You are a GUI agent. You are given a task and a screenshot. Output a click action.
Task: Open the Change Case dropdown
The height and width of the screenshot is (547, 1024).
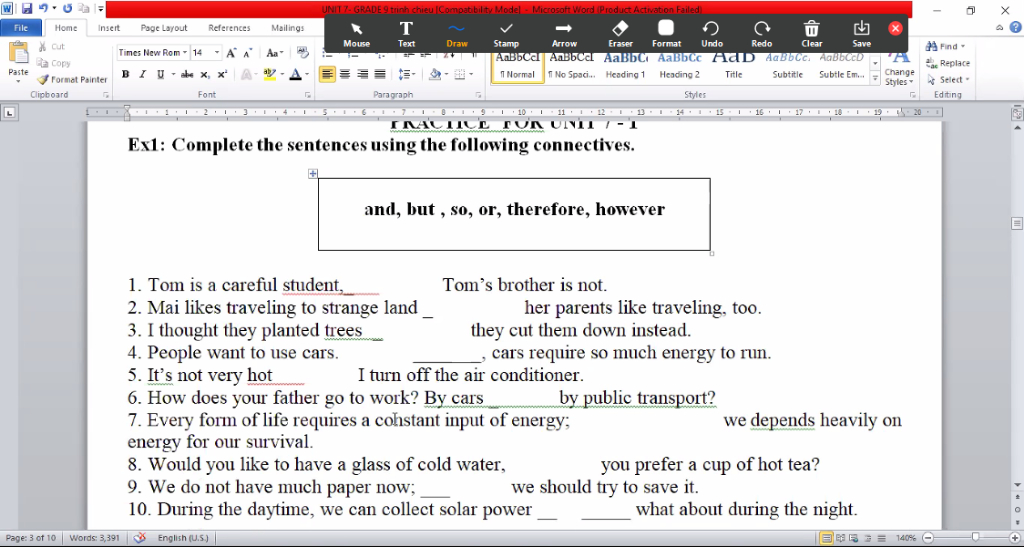pos(274,53)
